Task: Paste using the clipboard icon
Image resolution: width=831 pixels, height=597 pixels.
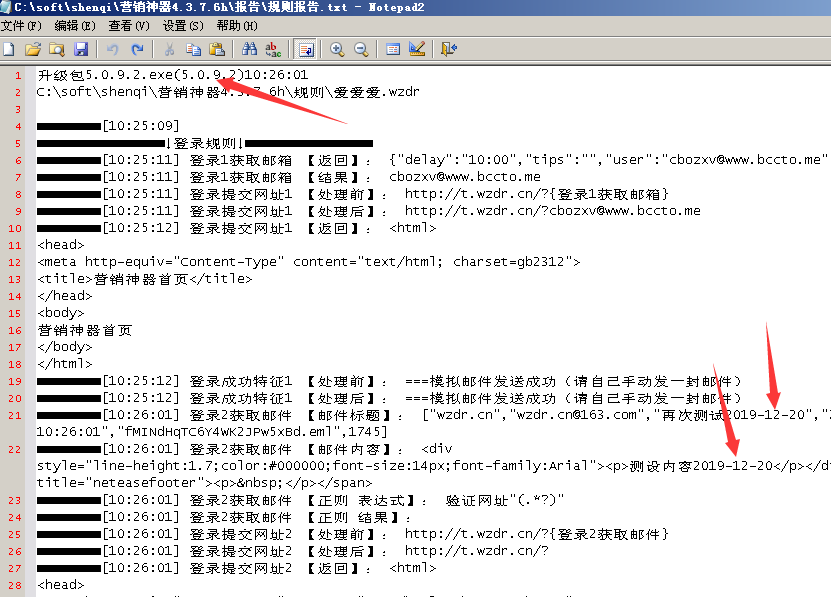Action: [x=217, y=49]
